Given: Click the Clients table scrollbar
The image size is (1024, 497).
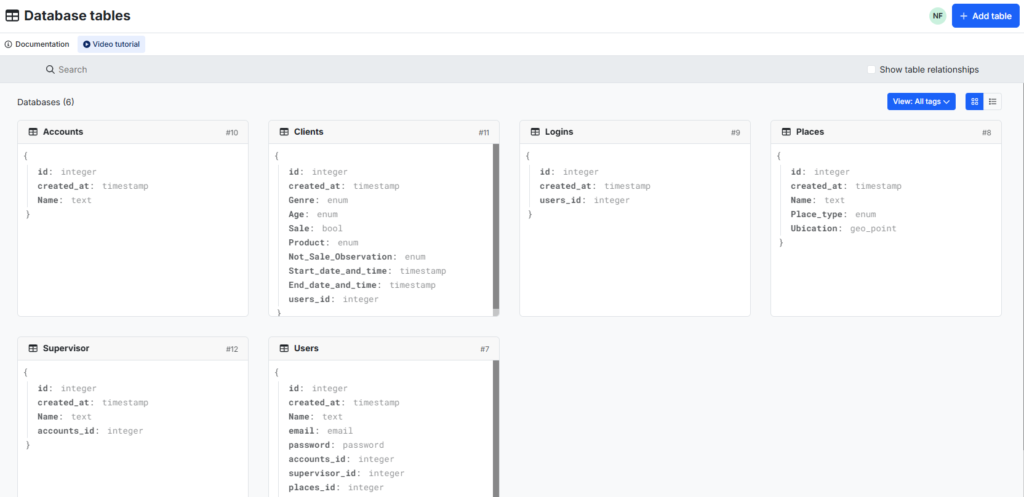Looking at the screenshot, I should point(496,226).
